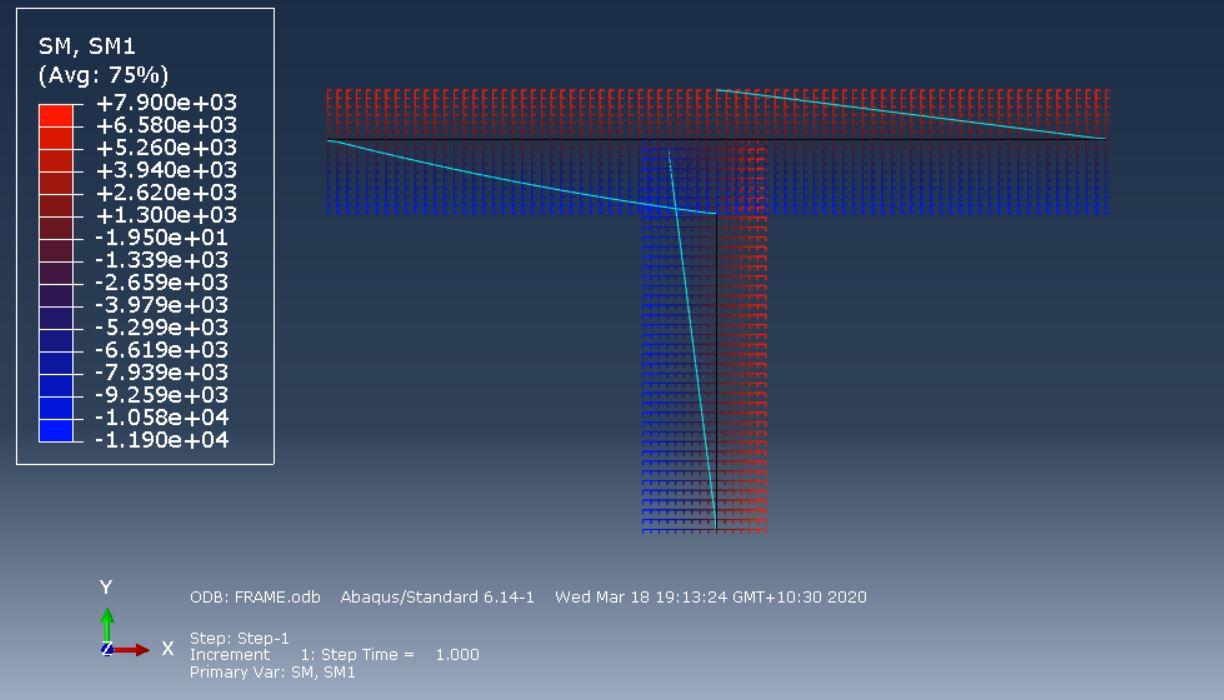
Task: Click the X label on the view triad
Action: pyautogui.click(x=167, y=647)
